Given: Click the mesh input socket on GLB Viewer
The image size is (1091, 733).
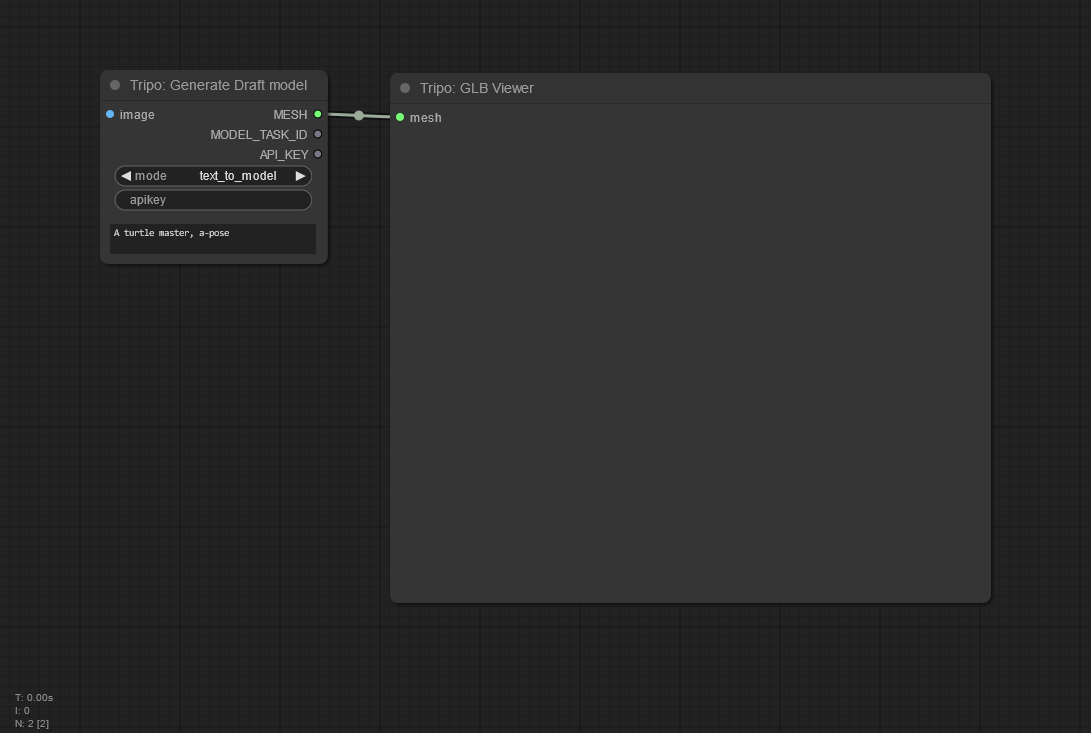Looking at the screenshot, I should [400, 117].
